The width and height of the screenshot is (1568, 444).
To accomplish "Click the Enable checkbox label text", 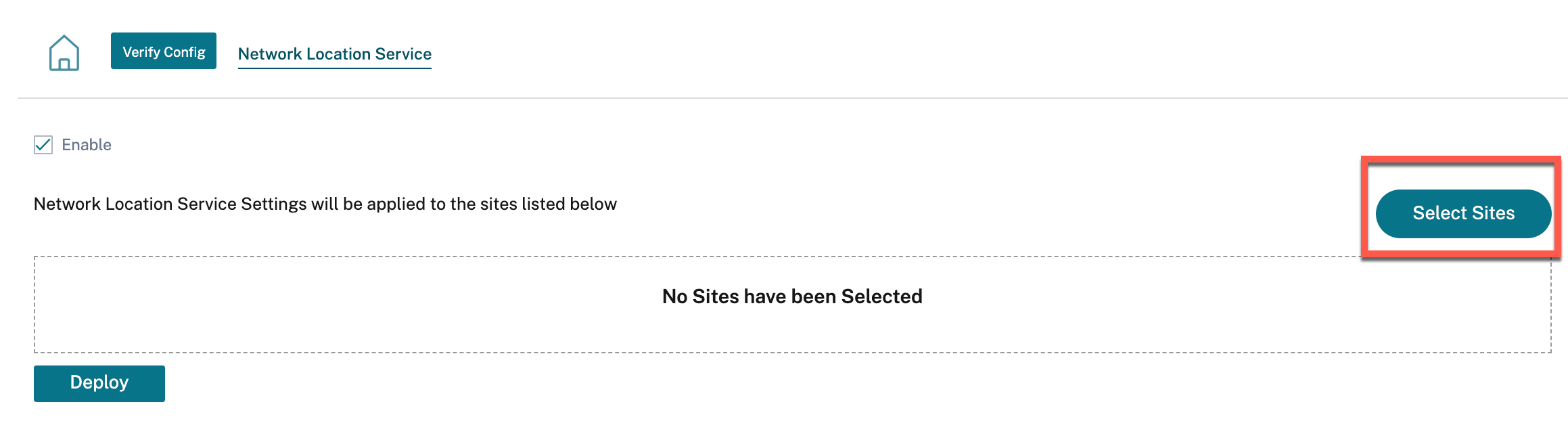I will 87,145.
